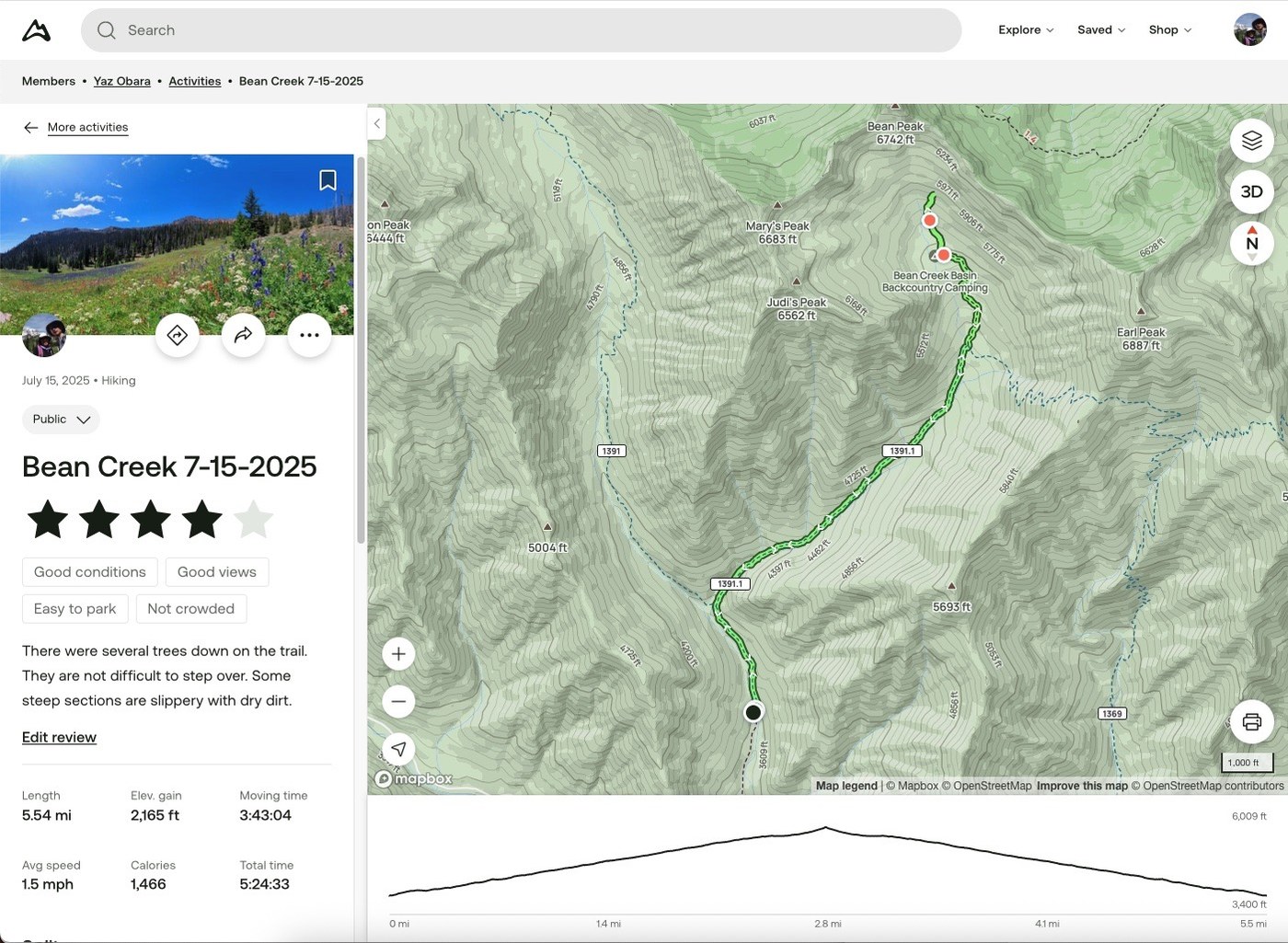The width and height of the screenshot is (1288, 943).
Task: Open the Public visibility dropdown
Action: click(x=61, y=420)
